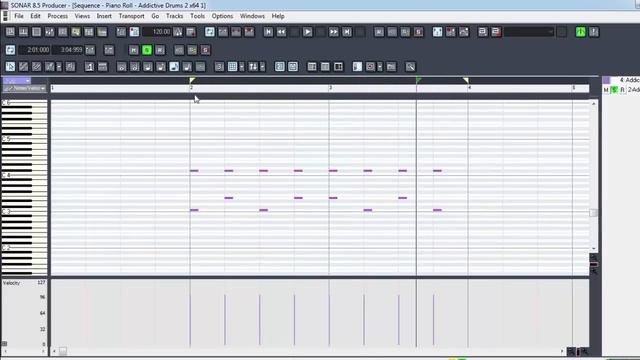Click the loop end time 3:04:959
This screenshot has height=360, width=640.
click(69, 50)
